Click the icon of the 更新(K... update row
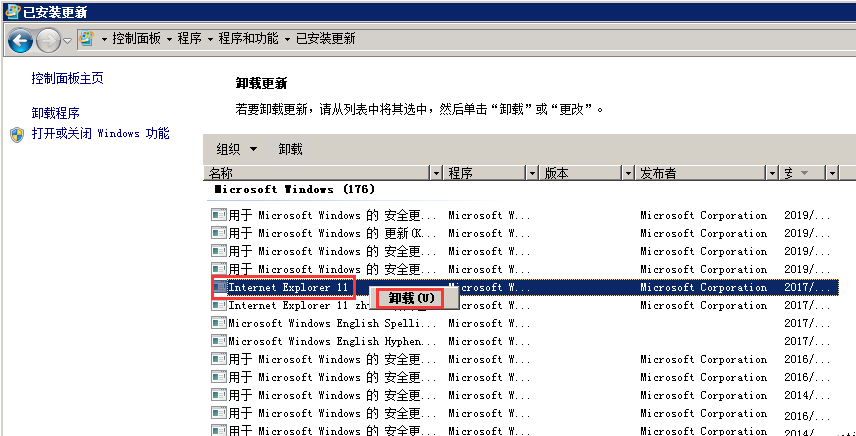856x436 pixels. [x=219, y=233]
